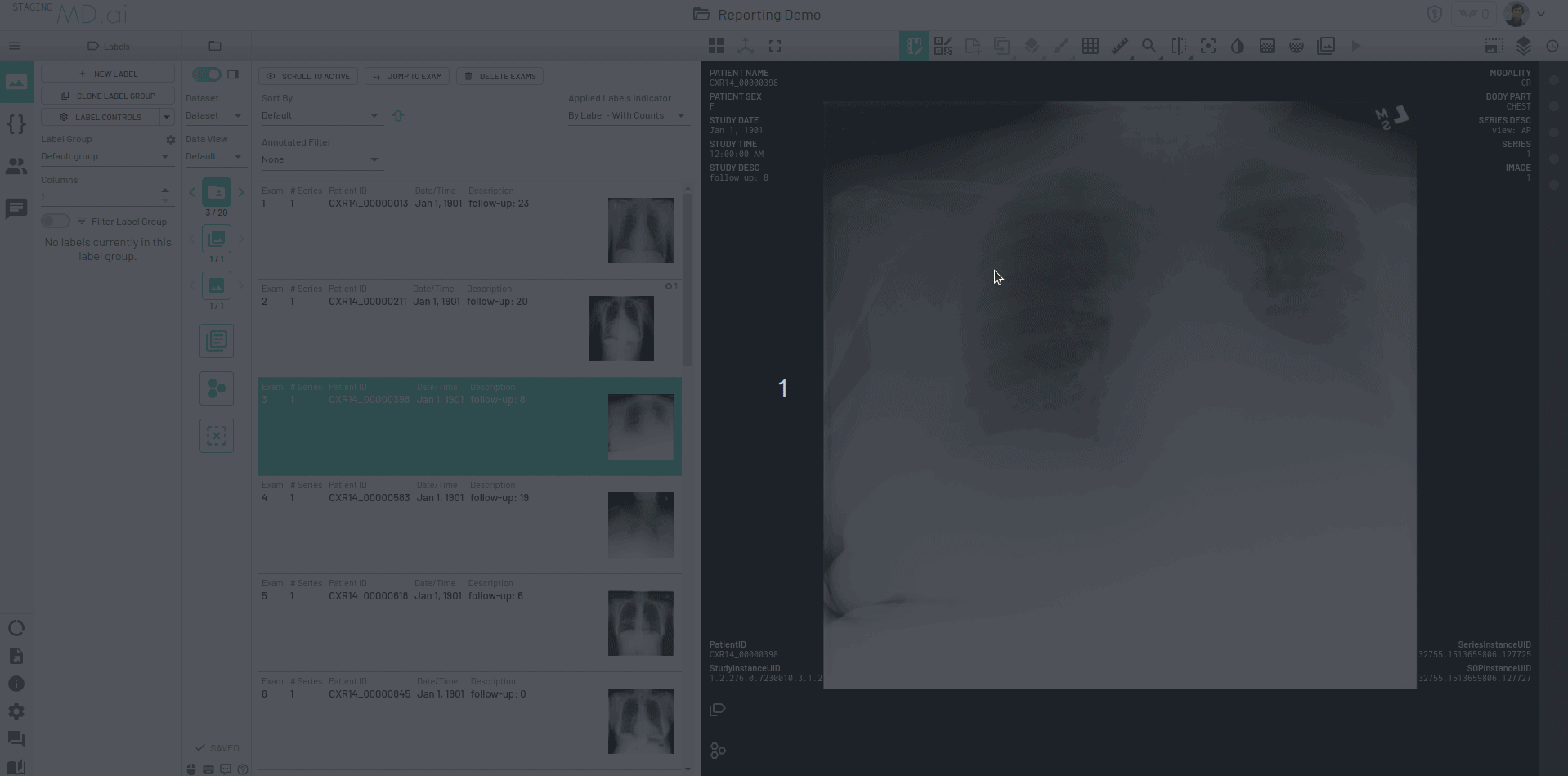Click the contrast adjustment icon
This screenshot has width=1568, height=776.
click(x=1237, y=46)
